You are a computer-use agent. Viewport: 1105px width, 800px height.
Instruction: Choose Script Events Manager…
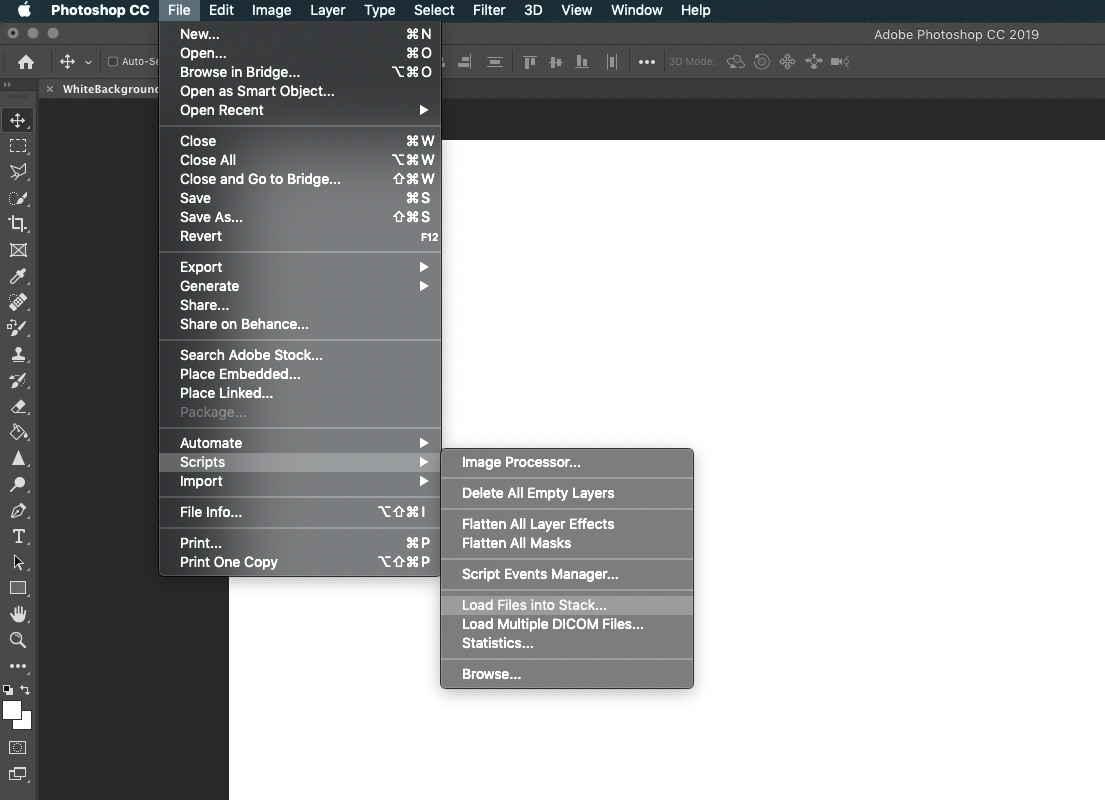(567, 574)
